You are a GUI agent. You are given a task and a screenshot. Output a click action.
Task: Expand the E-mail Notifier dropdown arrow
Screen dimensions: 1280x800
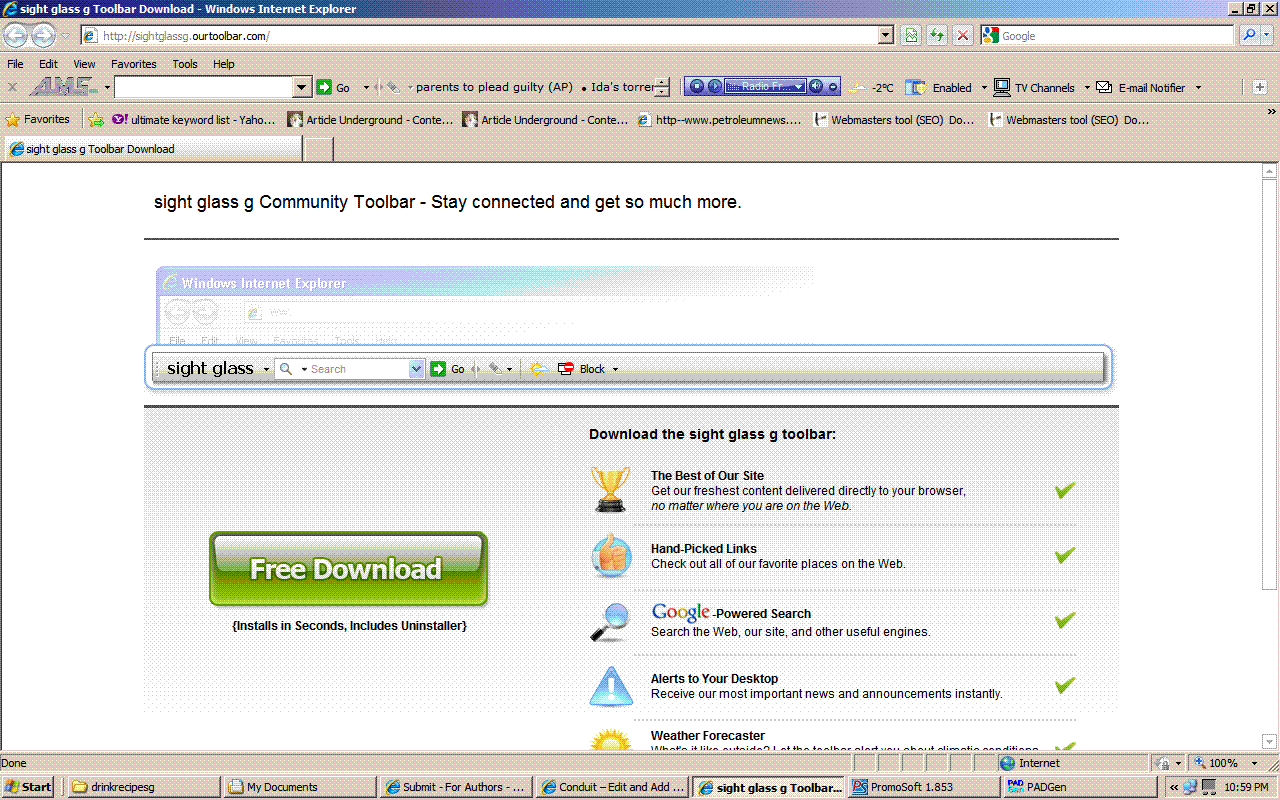1198,88
